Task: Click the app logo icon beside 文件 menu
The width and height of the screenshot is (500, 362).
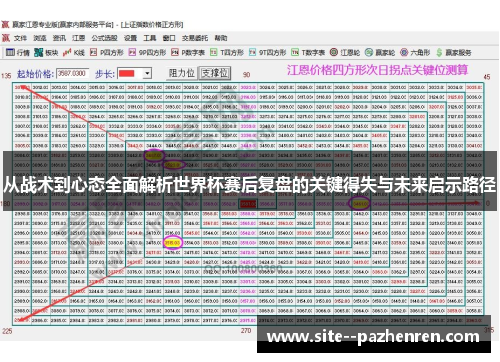Action: click(x=6, y=38)
